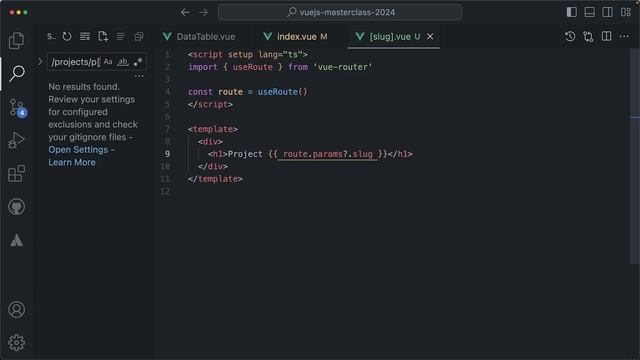Open a new search editor
640x360 pixels.
click(x=103, y=37)
